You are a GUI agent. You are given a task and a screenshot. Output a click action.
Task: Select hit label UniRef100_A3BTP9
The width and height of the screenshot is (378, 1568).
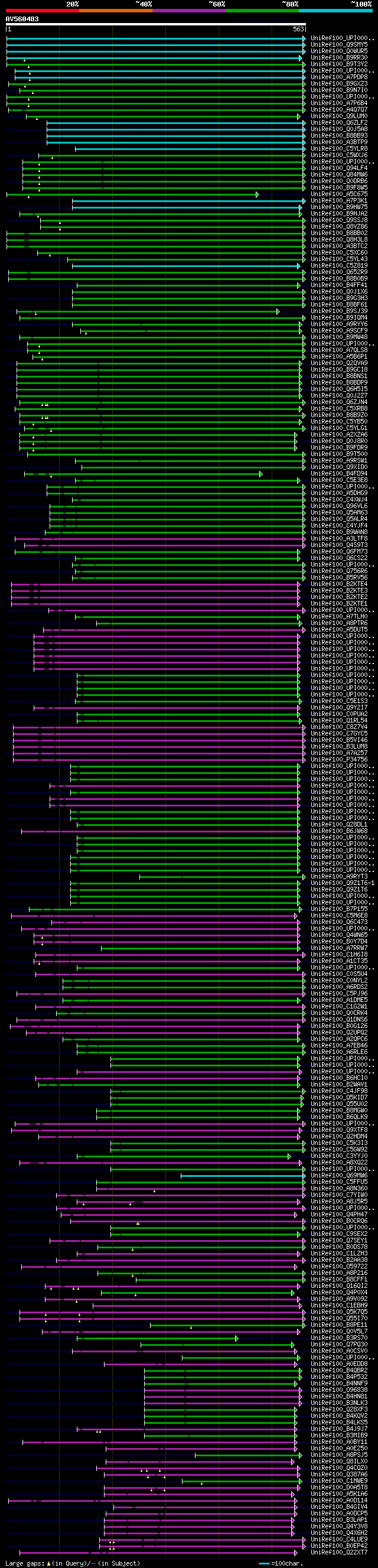click(x=339, y=142)
